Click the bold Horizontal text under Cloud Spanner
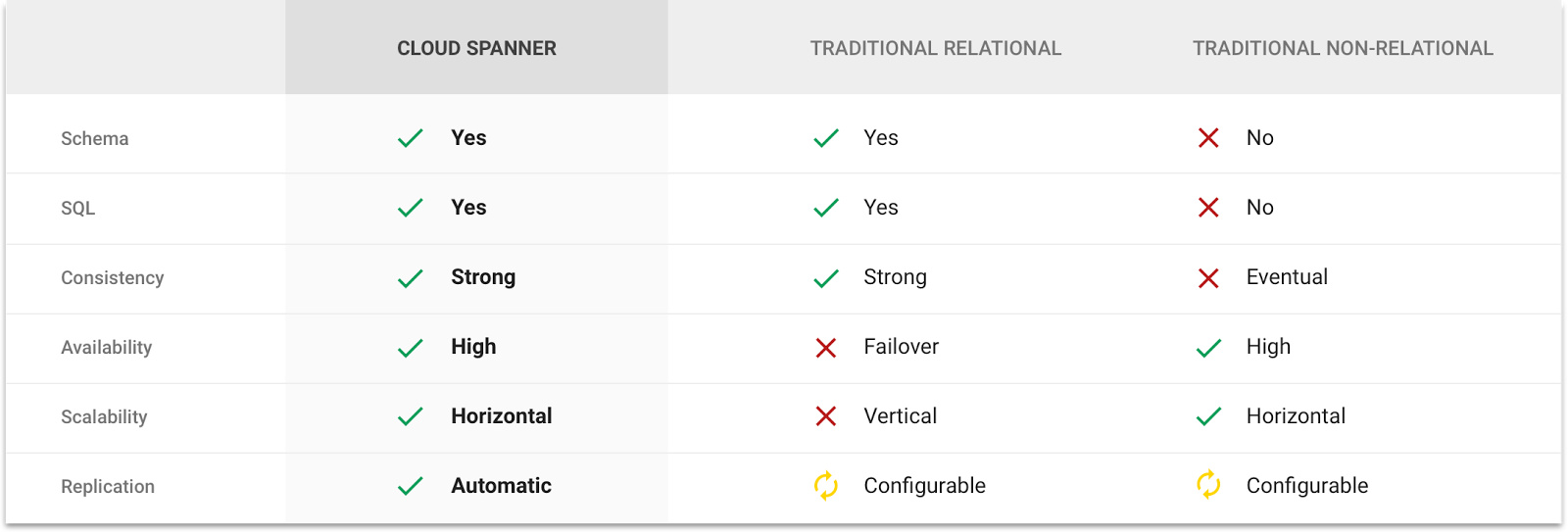This screenshot has height=532, width=1568. tap(501, 416)
